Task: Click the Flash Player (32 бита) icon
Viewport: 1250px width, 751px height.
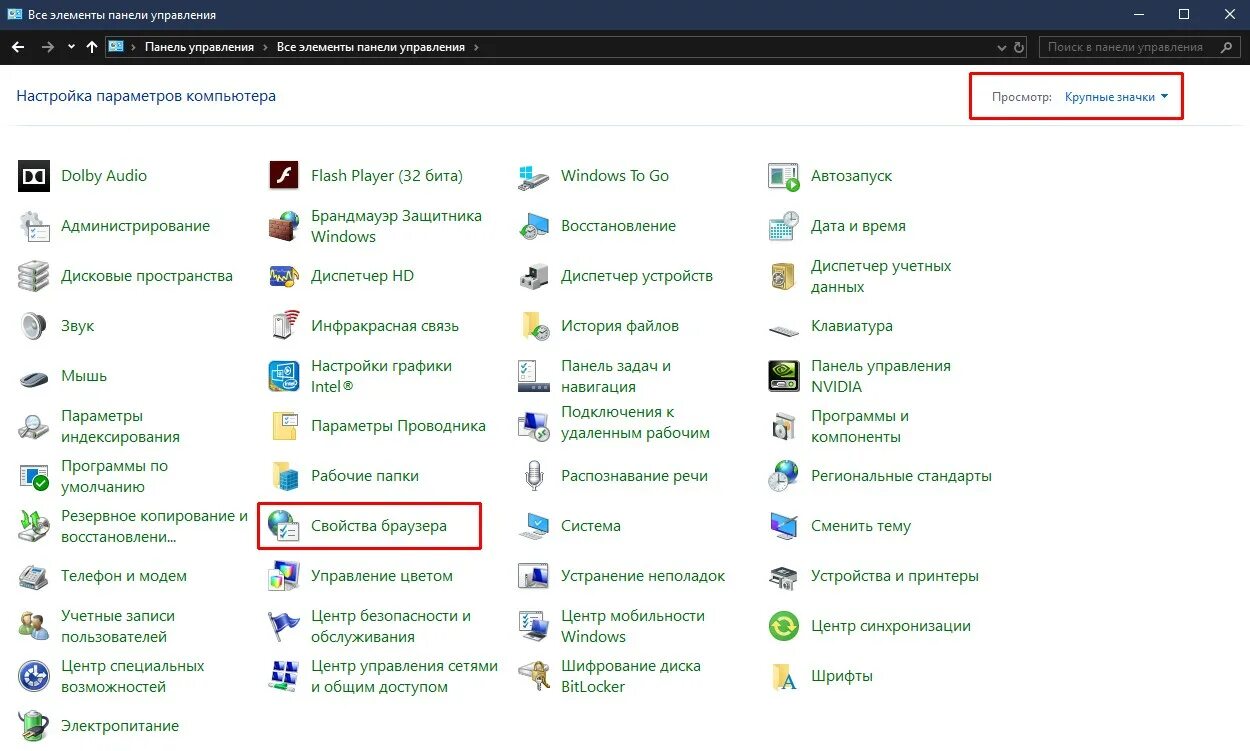Action: [x=284, y=176]
